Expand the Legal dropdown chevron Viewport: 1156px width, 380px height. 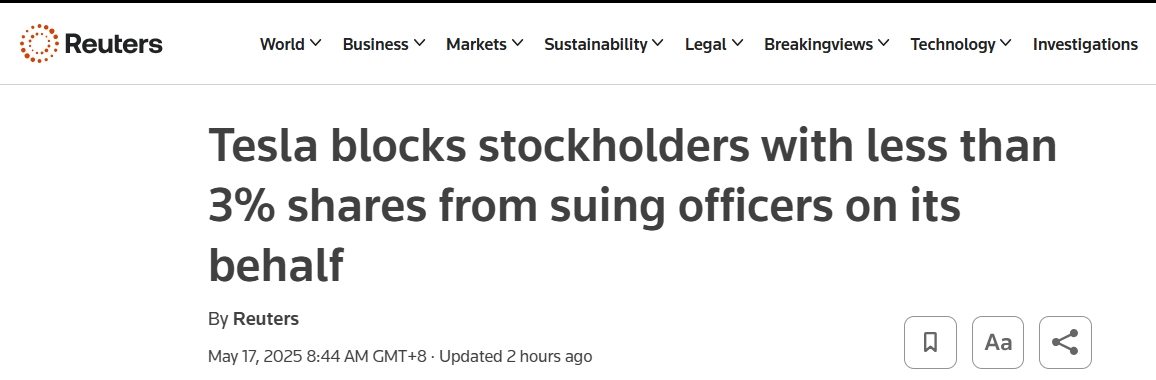point(738,44)
